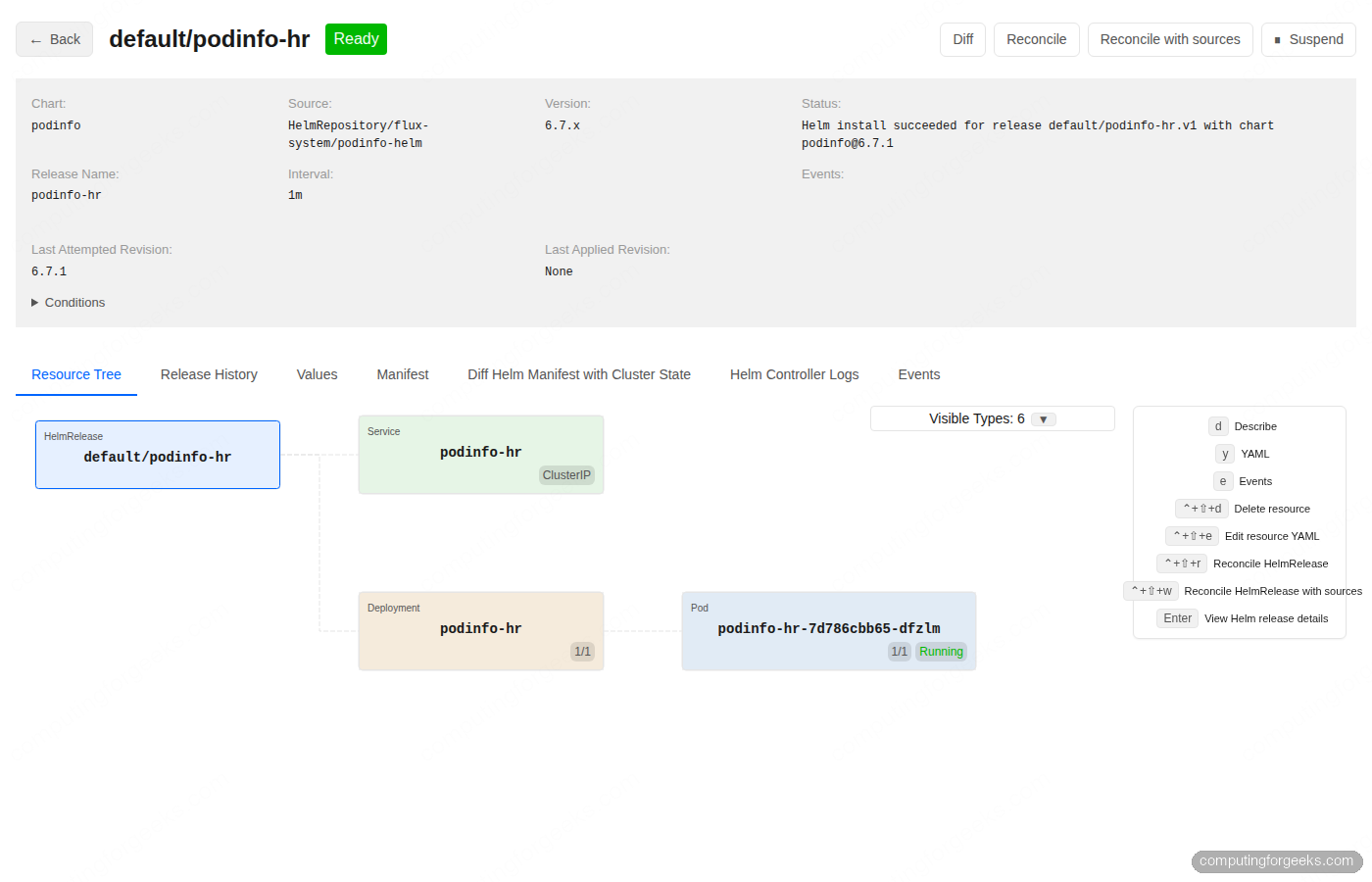The height and width of the screenshot is (882, 1372).
Task: Click the Reconcile HelmRelease shortcut key
Action: [1182, 563]
